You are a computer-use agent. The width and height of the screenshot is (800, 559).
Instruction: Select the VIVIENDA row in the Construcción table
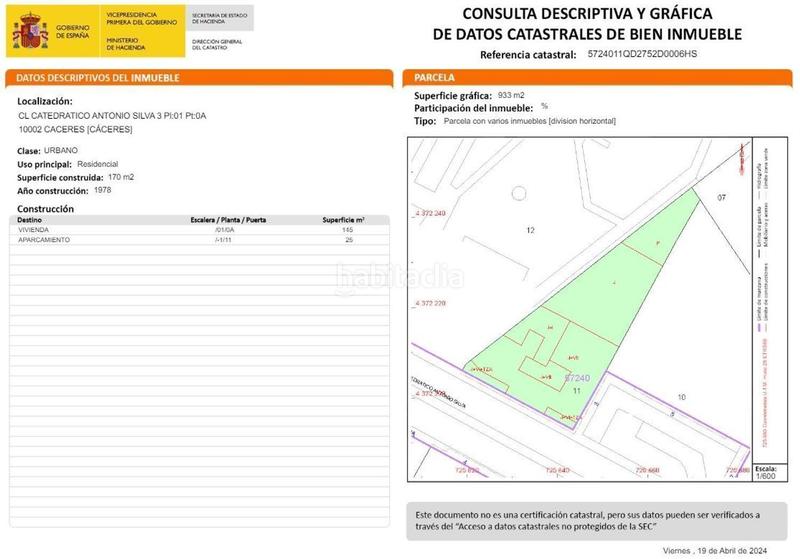190,230
